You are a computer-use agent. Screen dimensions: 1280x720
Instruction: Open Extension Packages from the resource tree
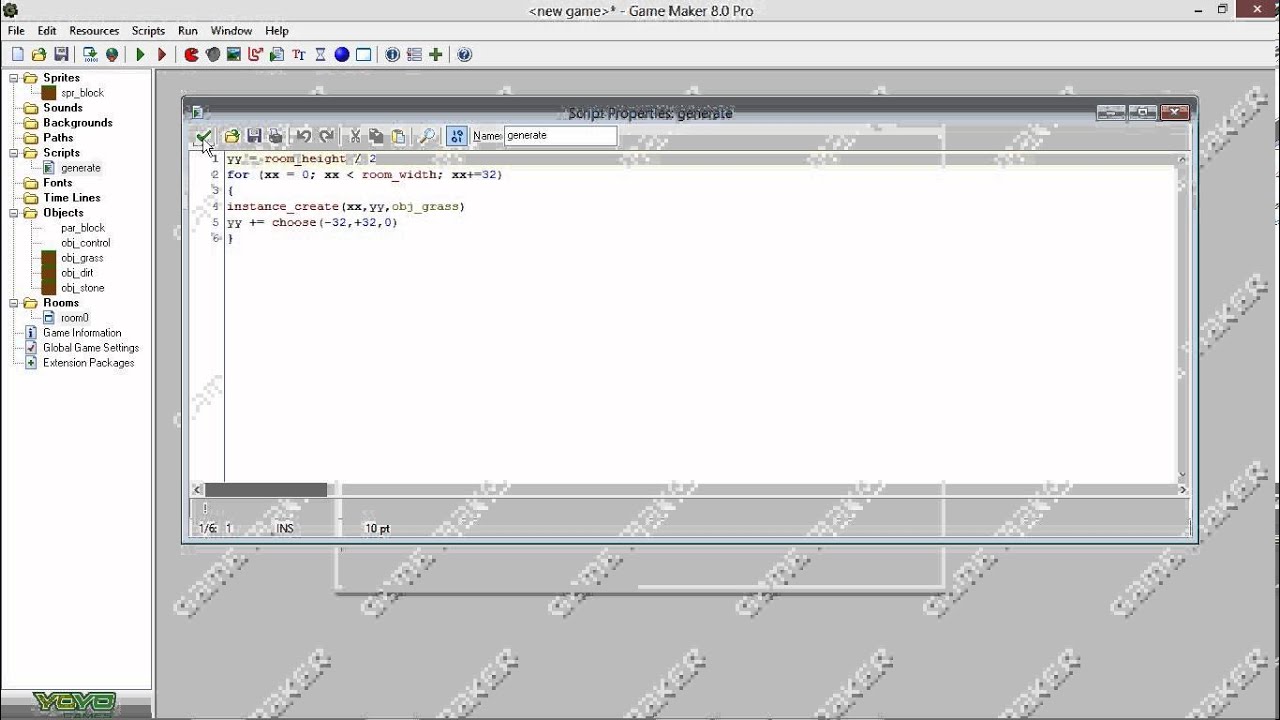88,363
